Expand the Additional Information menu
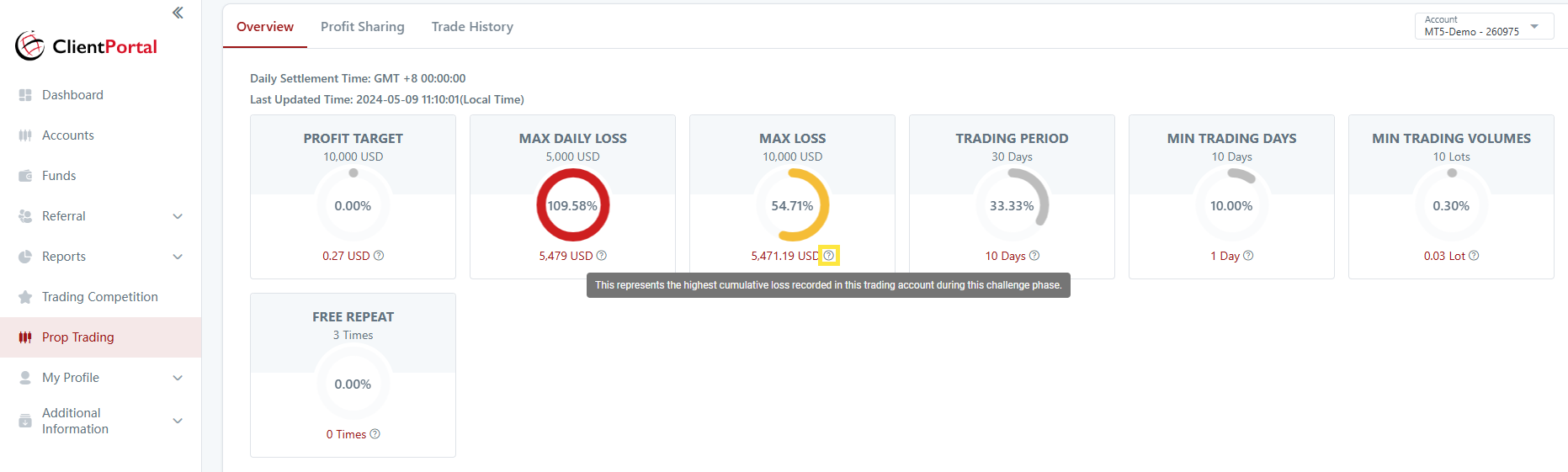Image resolution: width=1568 pixels, height=472 pixels. pos(178,421)
